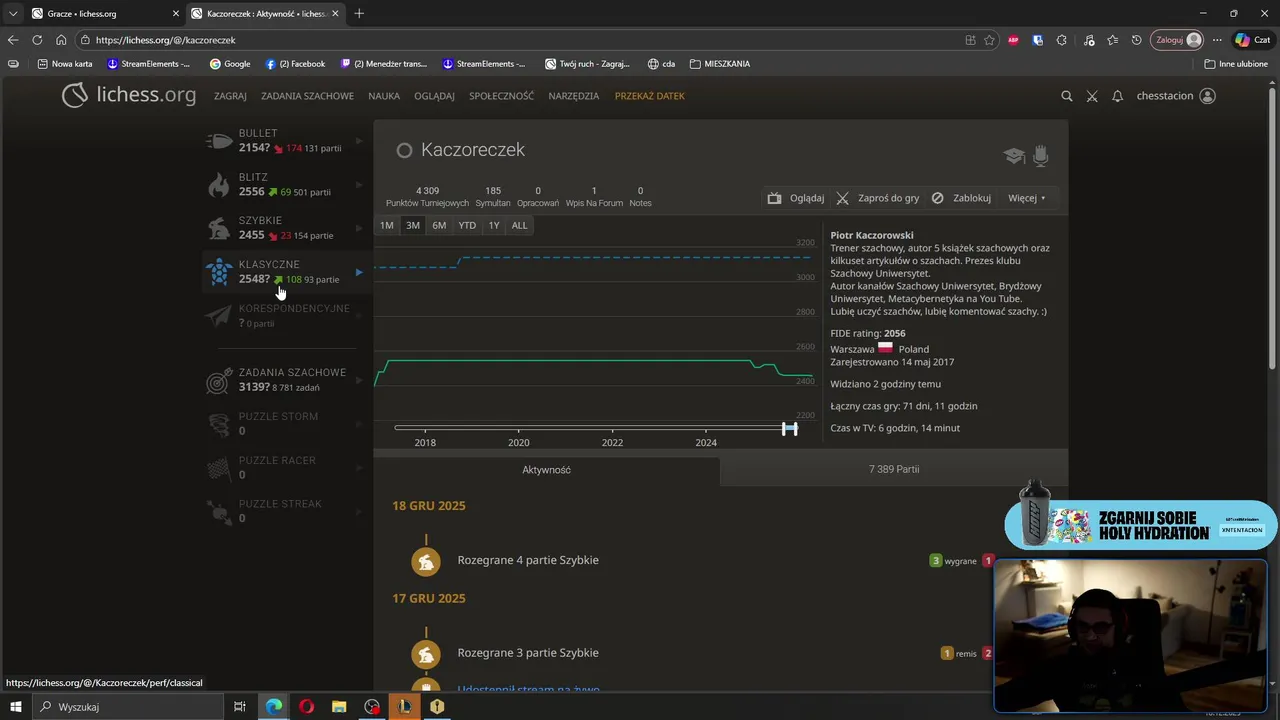Click Zaproś do gry challenge button
1280x720 pixels.
click(x=878, y=198)
